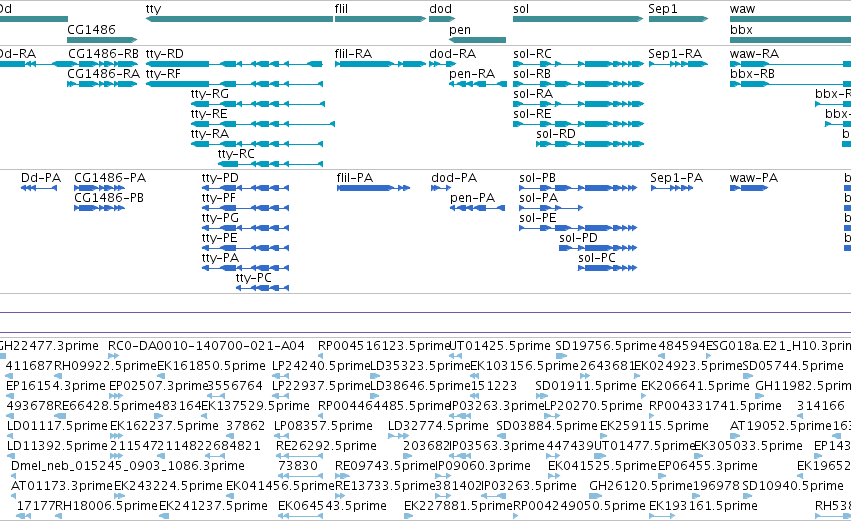Click the dod-PA protein label
Screen dimensions: 851x521
[454, 178]
